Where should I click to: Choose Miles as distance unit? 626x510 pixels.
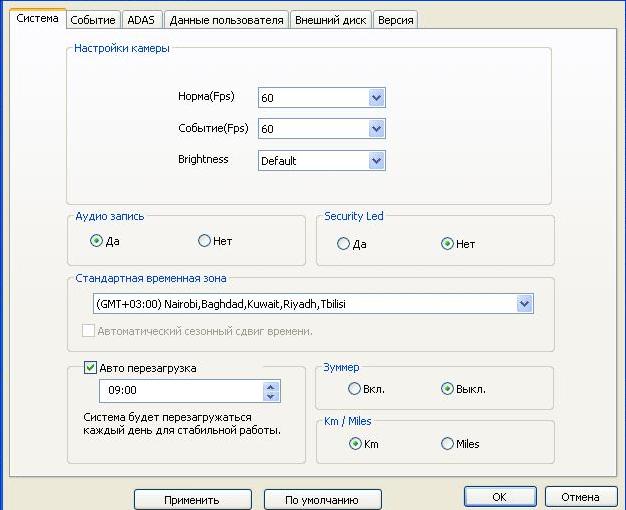[447, 444]
